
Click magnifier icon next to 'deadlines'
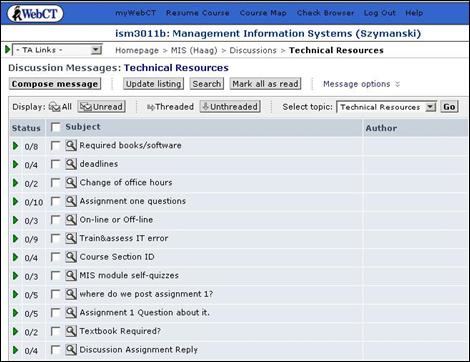coord(71,164)
